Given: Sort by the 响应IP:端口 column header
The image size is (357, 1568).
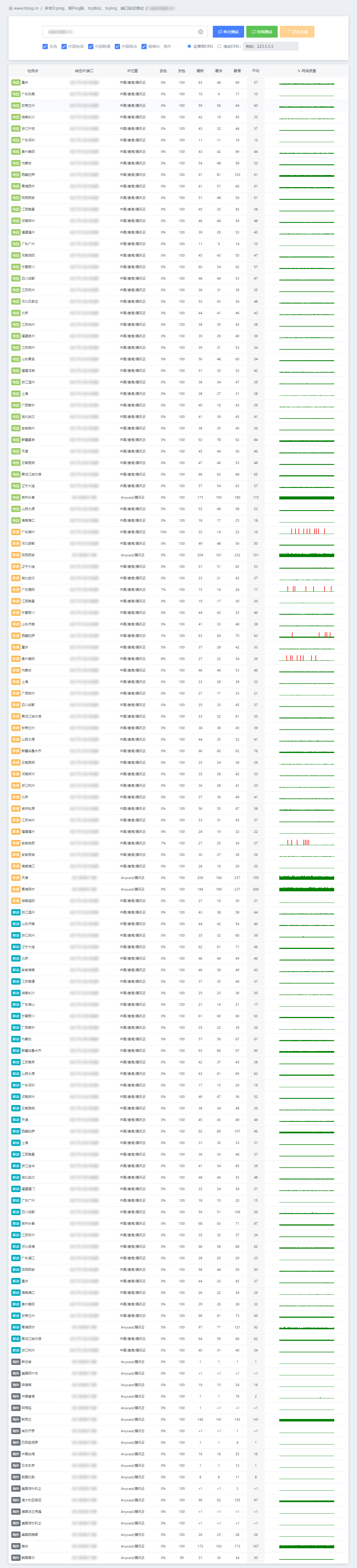Looking at the screenshot, I should point(84,71).
